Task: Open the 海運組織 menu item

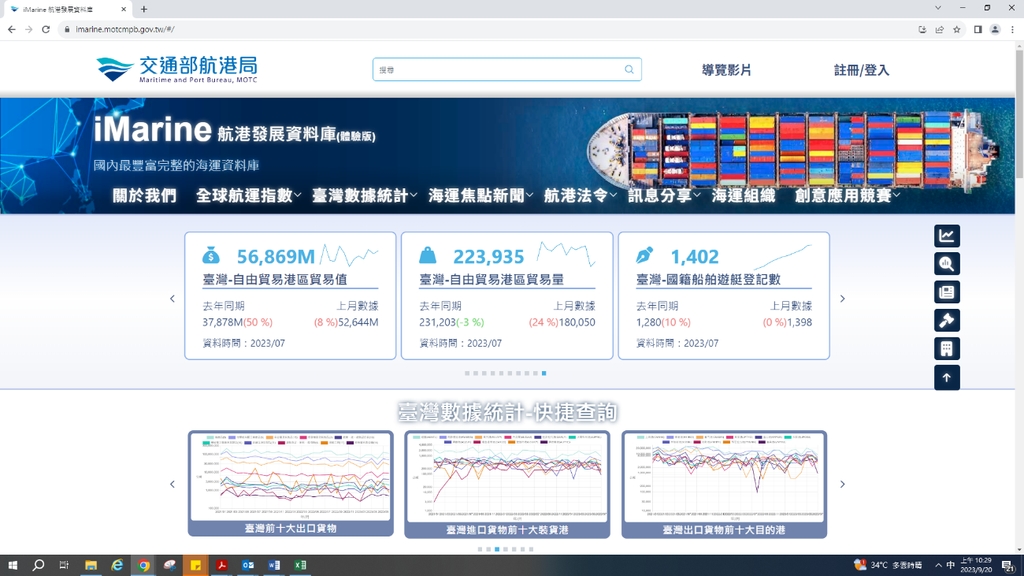Action: [x=743, y=195]
